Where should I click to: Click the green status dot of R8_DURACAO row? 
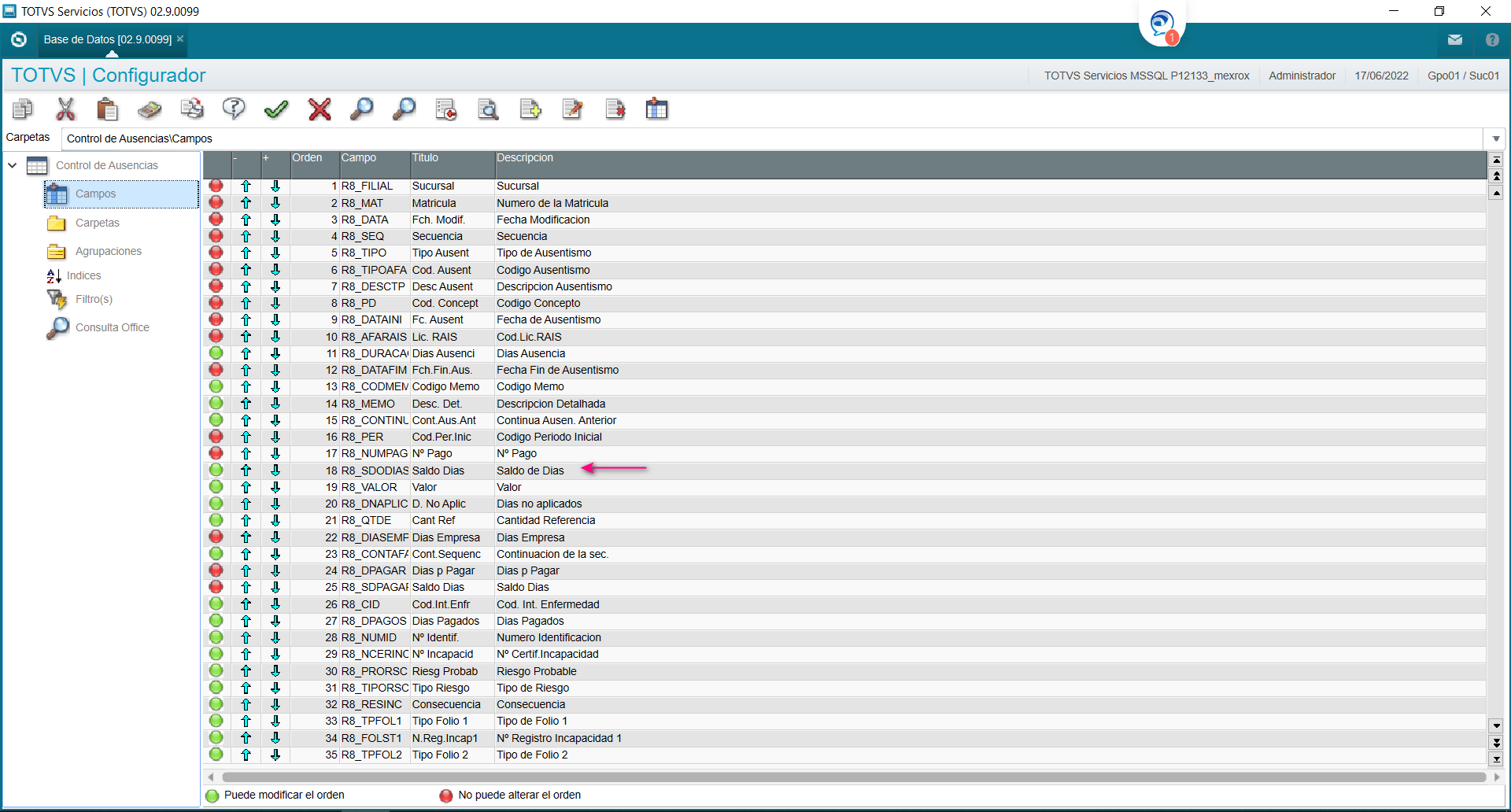click(x=216, y=353)
